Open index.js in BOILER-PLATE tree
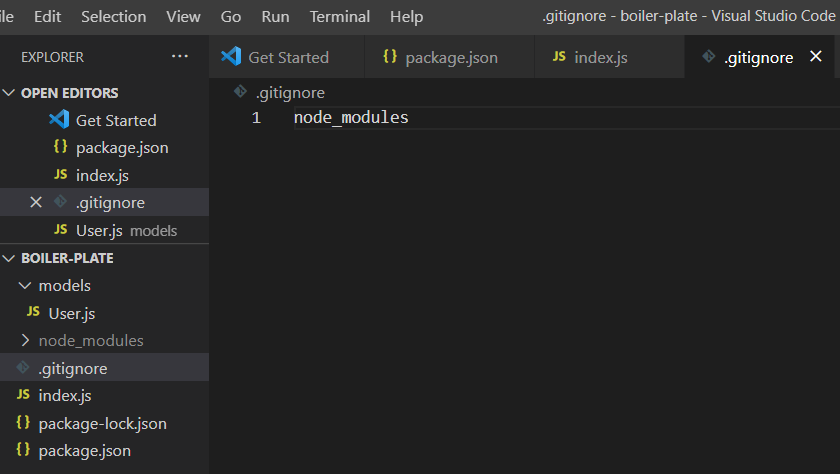Image resolution: width=840 pixels, height=474 pixels. 104,395
